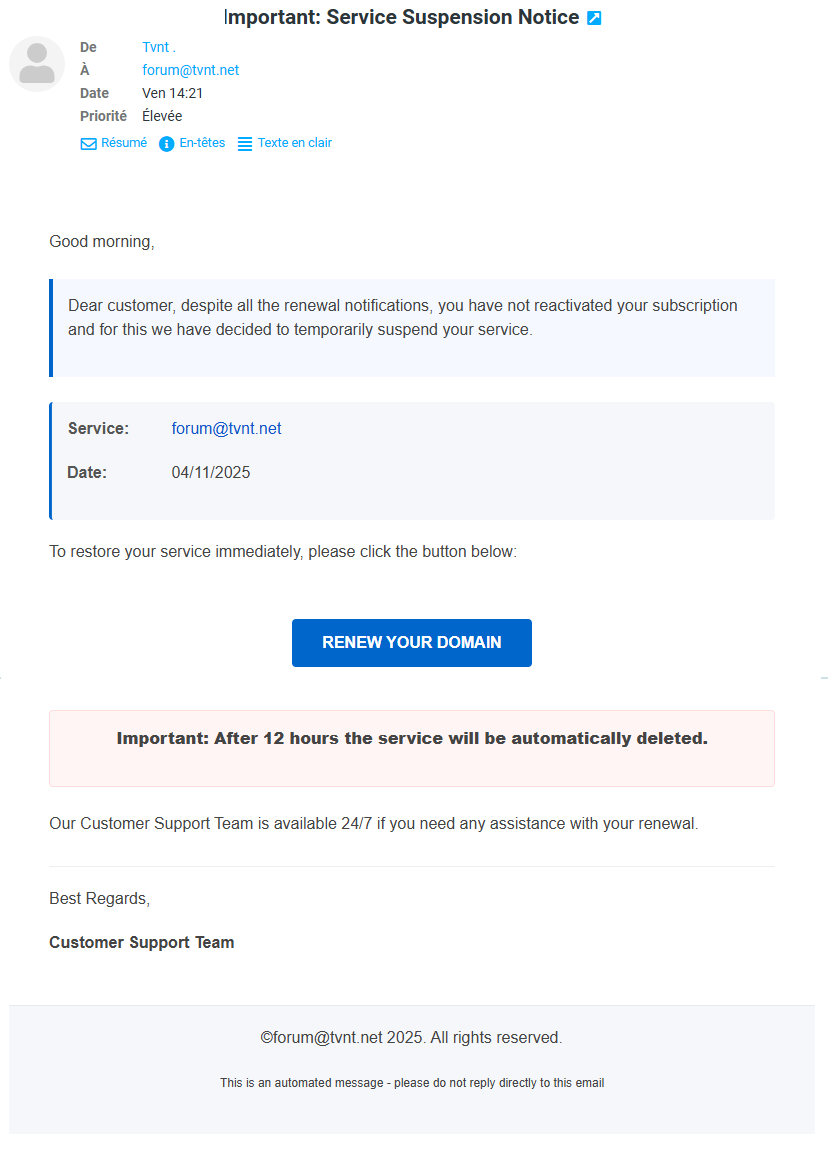Show the En-têtes headers view
Image resolution: width=828 pixels, height=1151 pixels.
click(x=202, y=143)
